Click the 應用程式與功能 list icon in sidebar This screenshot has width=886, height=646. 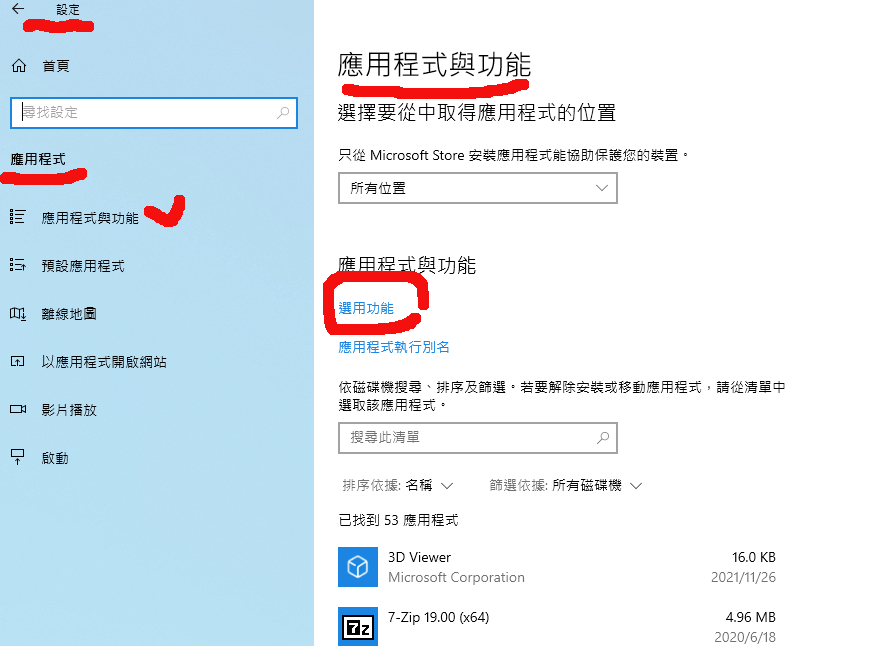(18, 217)
